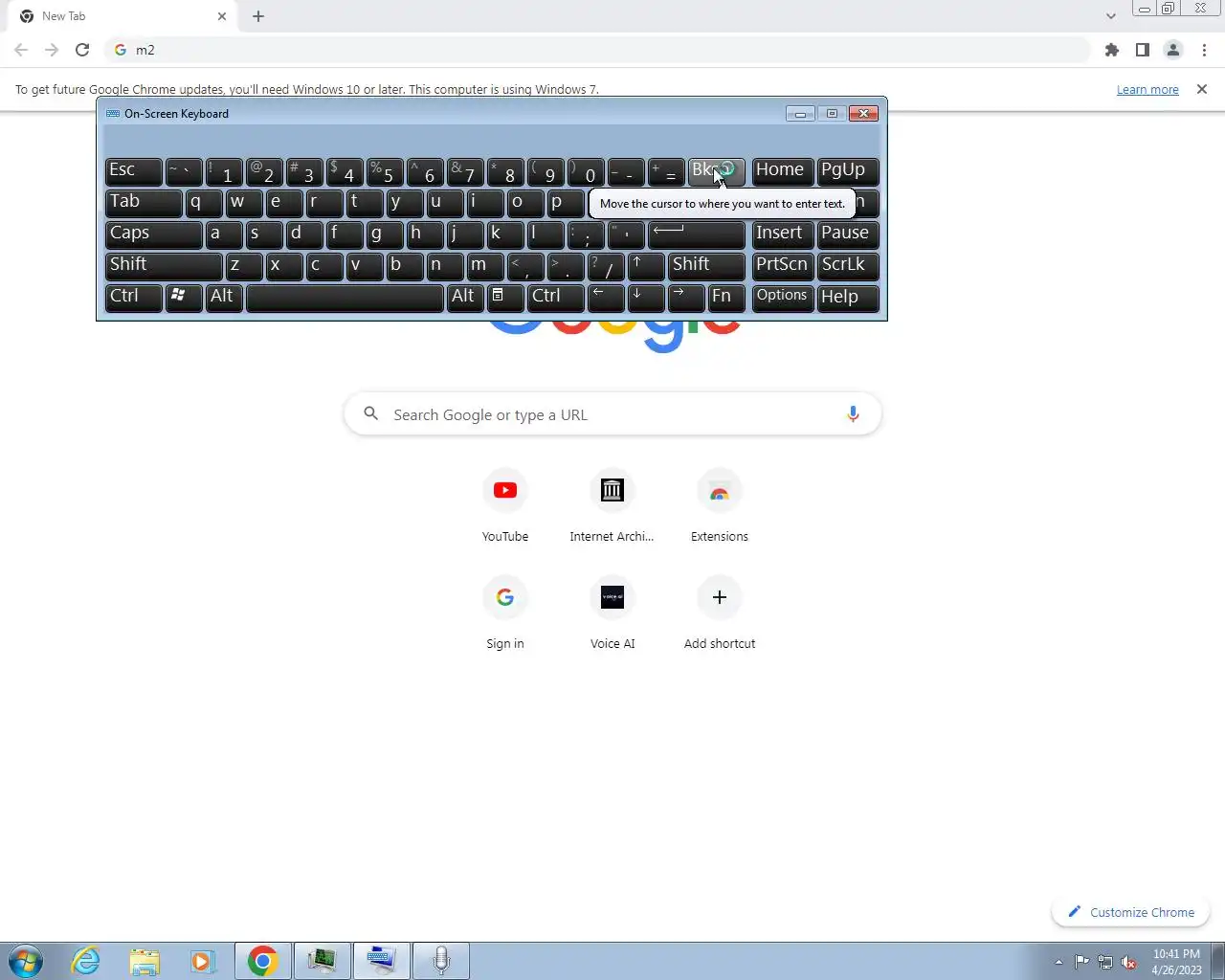
Task: Click the right arrow key on keyboard
Action: [686, 298]
